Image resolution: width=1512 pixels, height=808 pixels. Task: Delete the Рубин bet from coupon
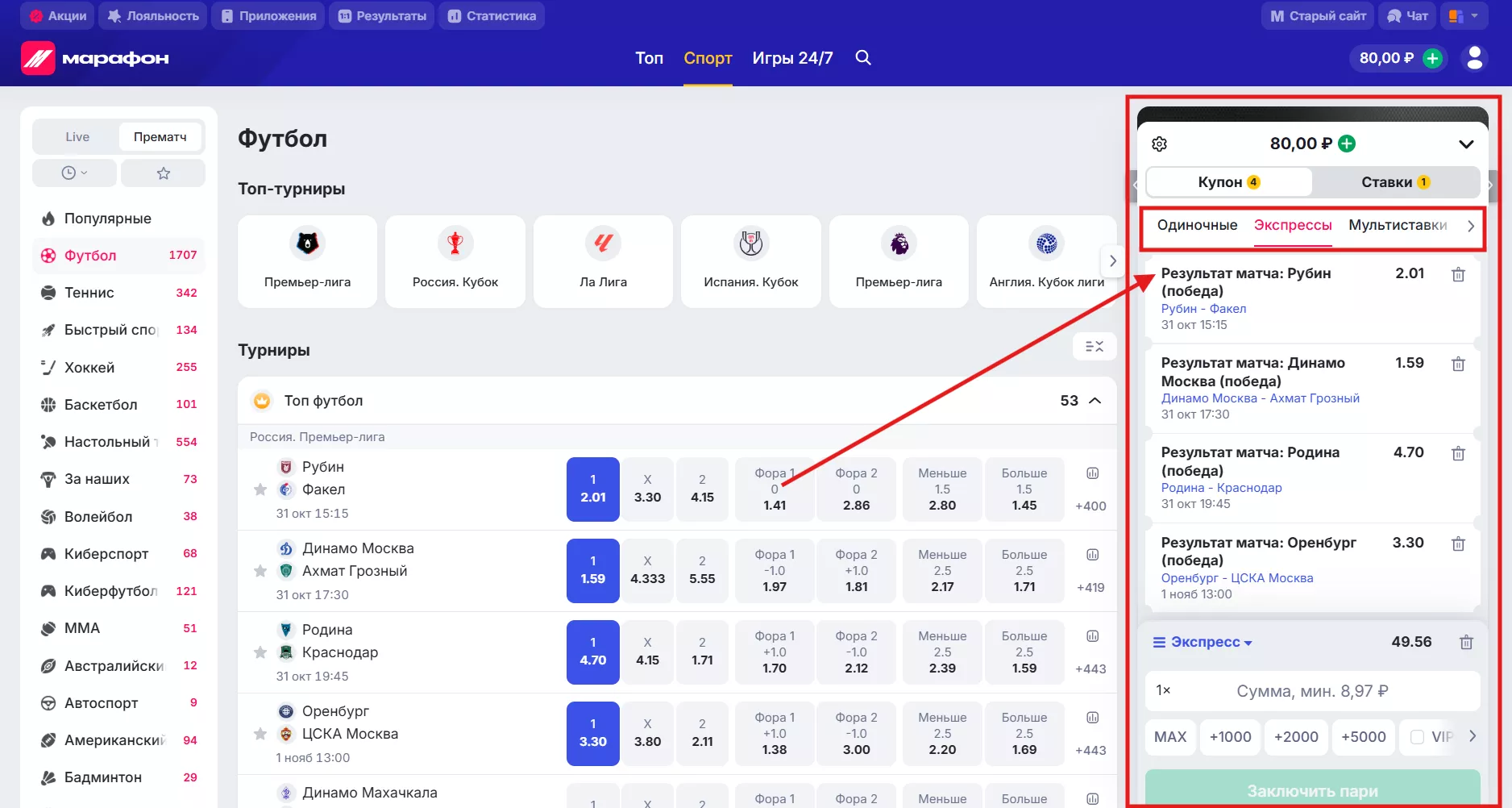point(1458,275)
